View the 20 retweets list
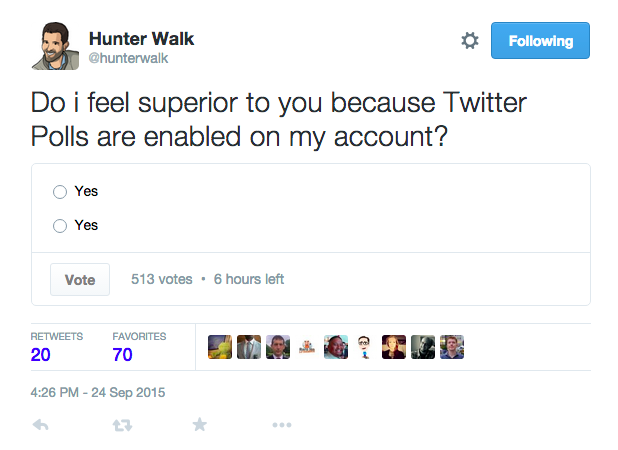This screenshot has height=450, width=618. point(41,354)
